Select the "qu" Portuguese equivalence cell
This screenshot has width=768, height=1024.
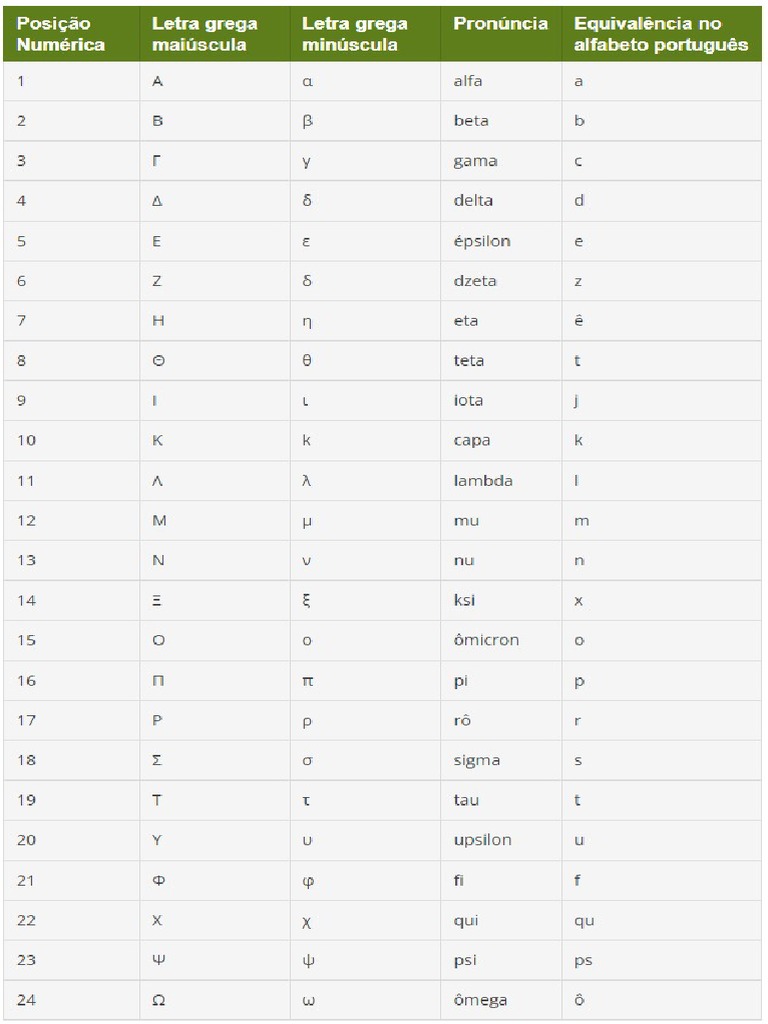pyautogui.click(x=584, y=921)
